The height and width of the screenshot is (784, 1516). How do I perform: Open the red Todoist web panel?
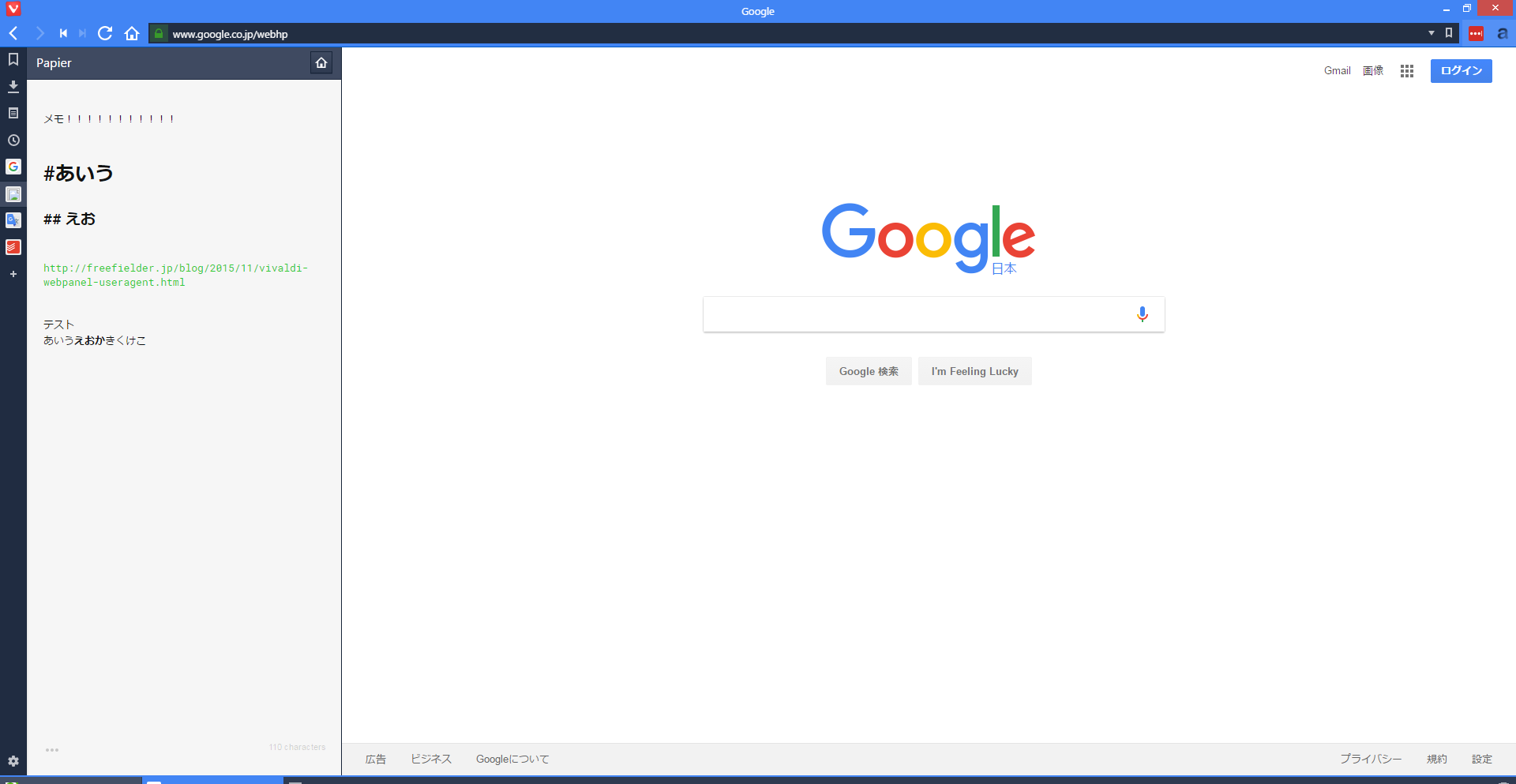click(13, 247)
